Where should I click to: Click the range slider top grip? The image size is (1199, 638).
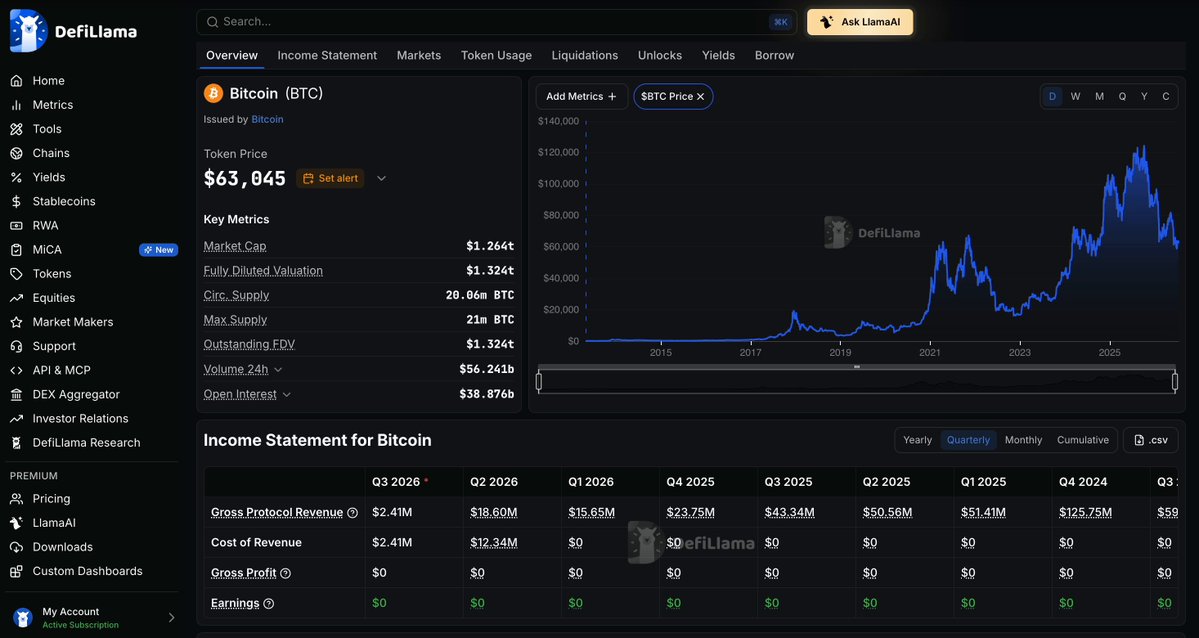point(856,367)
